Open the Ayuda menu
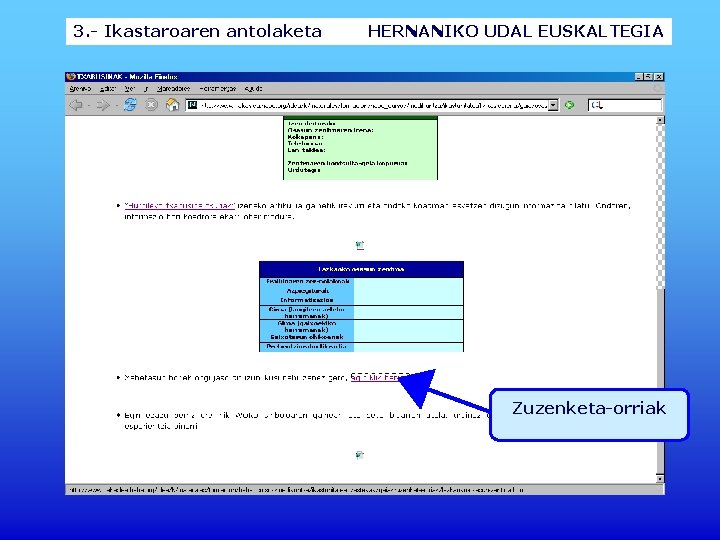The width and height of the screenshot is (720, 540). coord(253,89)
